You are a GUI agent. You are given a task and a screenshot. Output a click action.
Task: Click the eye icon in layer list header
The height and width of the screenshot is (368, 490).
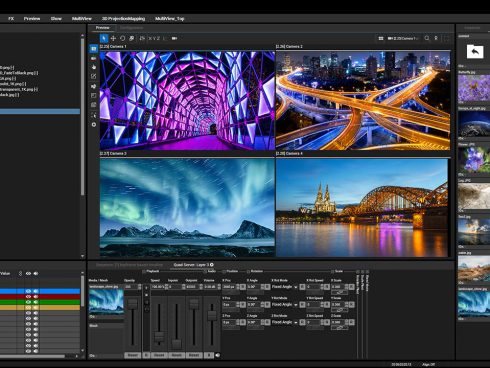[28, 273]
